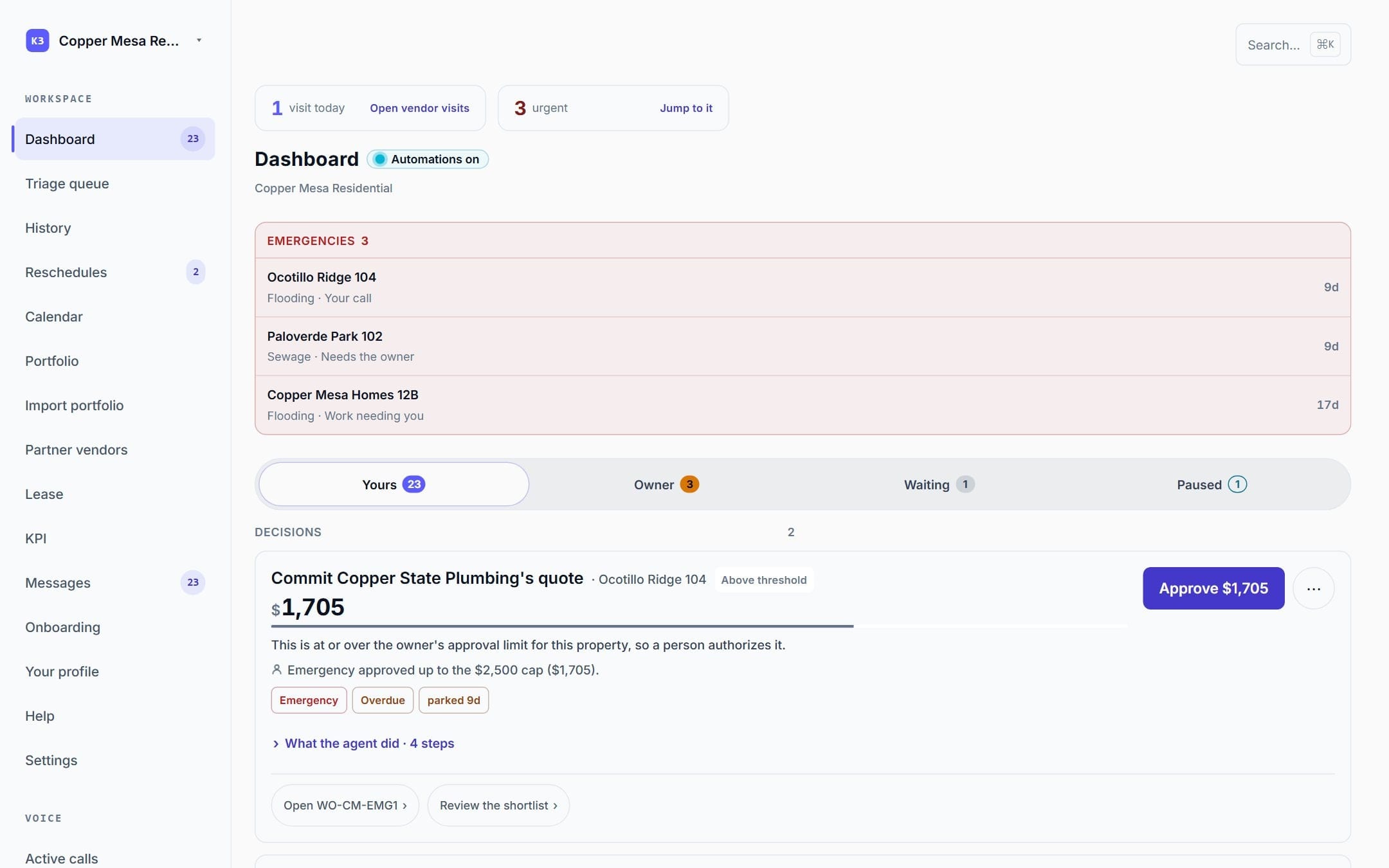Toggle the Automations on indicator
This screenshot has height=868, width=1389.
[428, 159]
